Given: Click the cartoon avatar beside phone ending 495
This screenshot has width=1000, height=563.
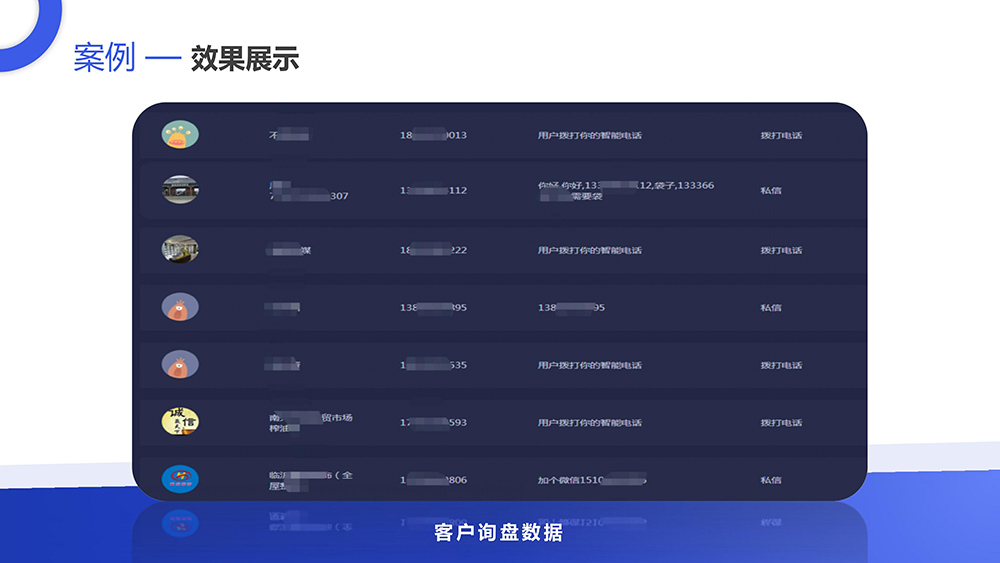Looking at the screenshot, I should (x=180, y=307).
